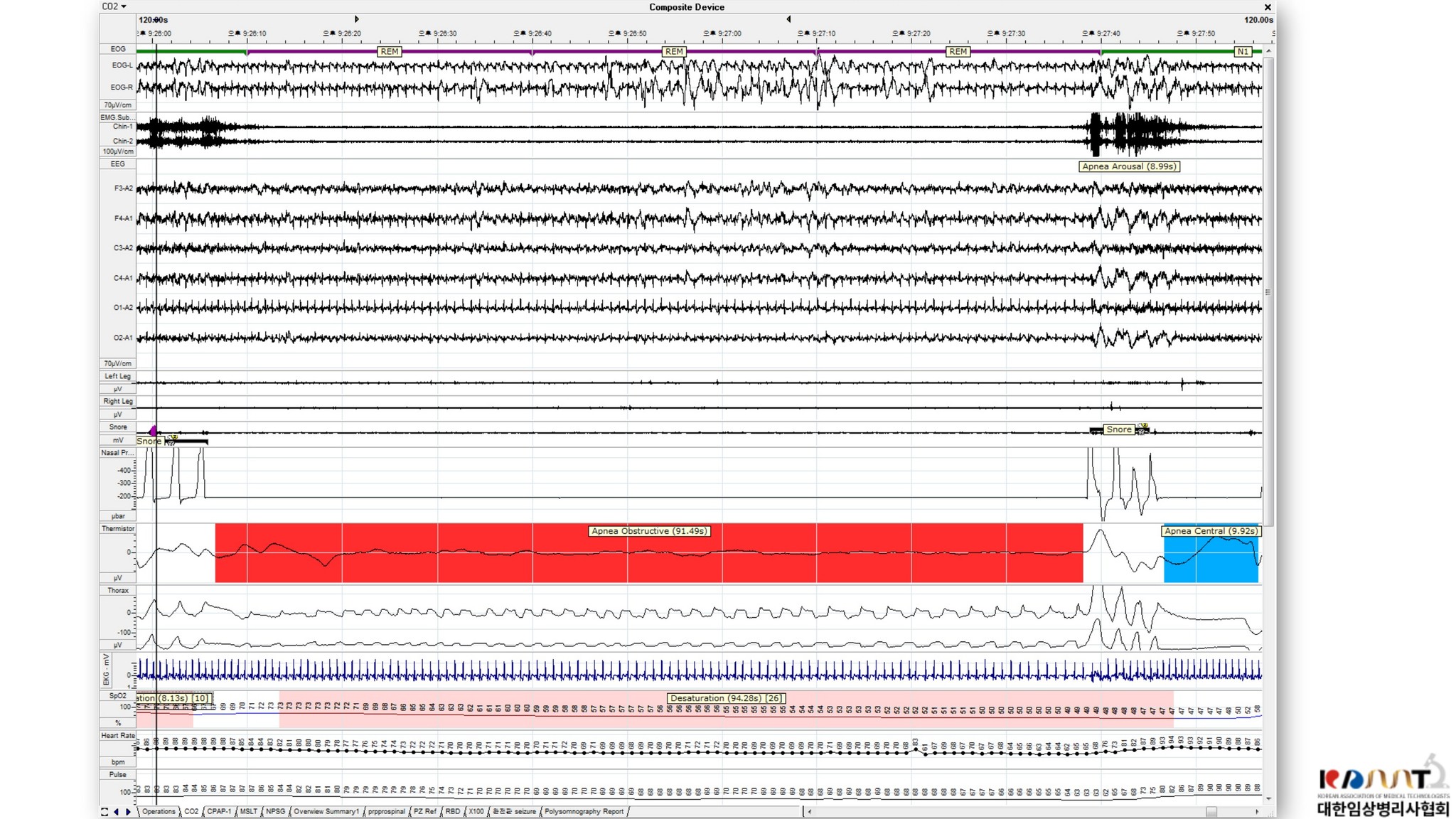Click the fit-view icon beside the tab arrows
The width and height of the screenshot is (1456, 819).
point(105,812)
